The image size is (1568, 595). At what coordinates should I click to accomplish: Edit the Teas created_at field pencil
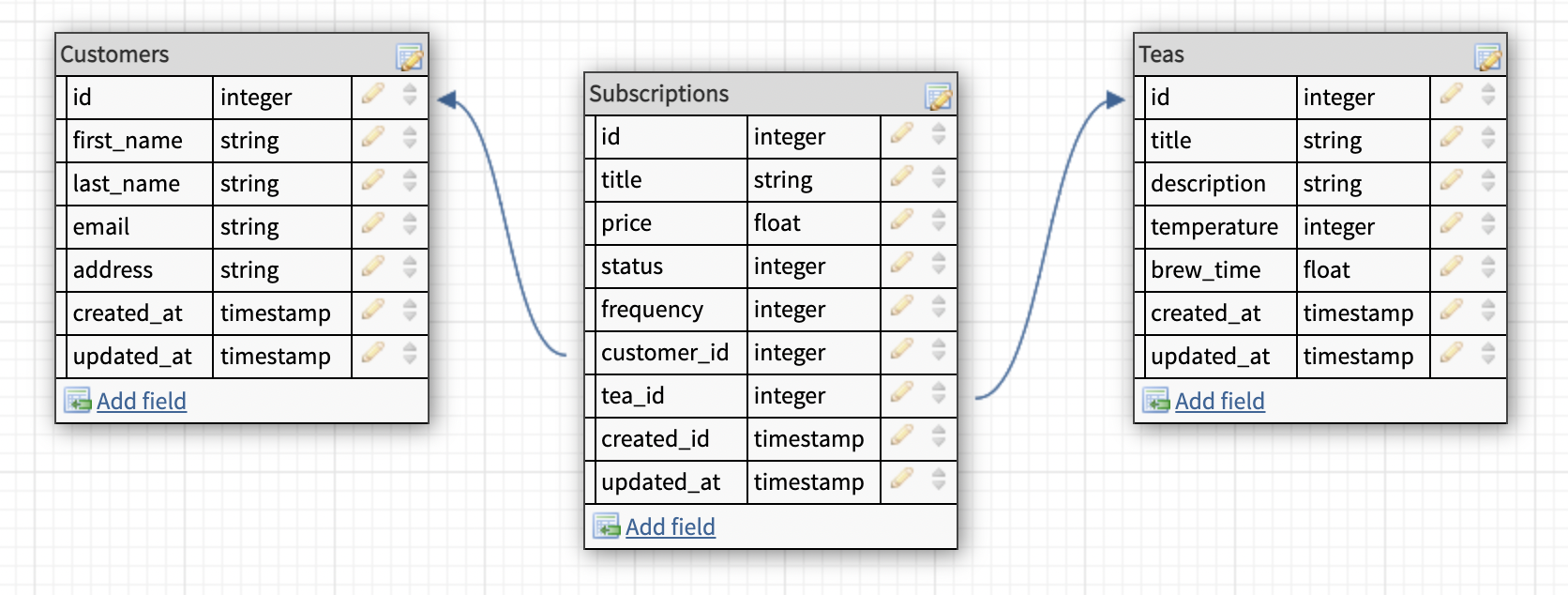1452,310
